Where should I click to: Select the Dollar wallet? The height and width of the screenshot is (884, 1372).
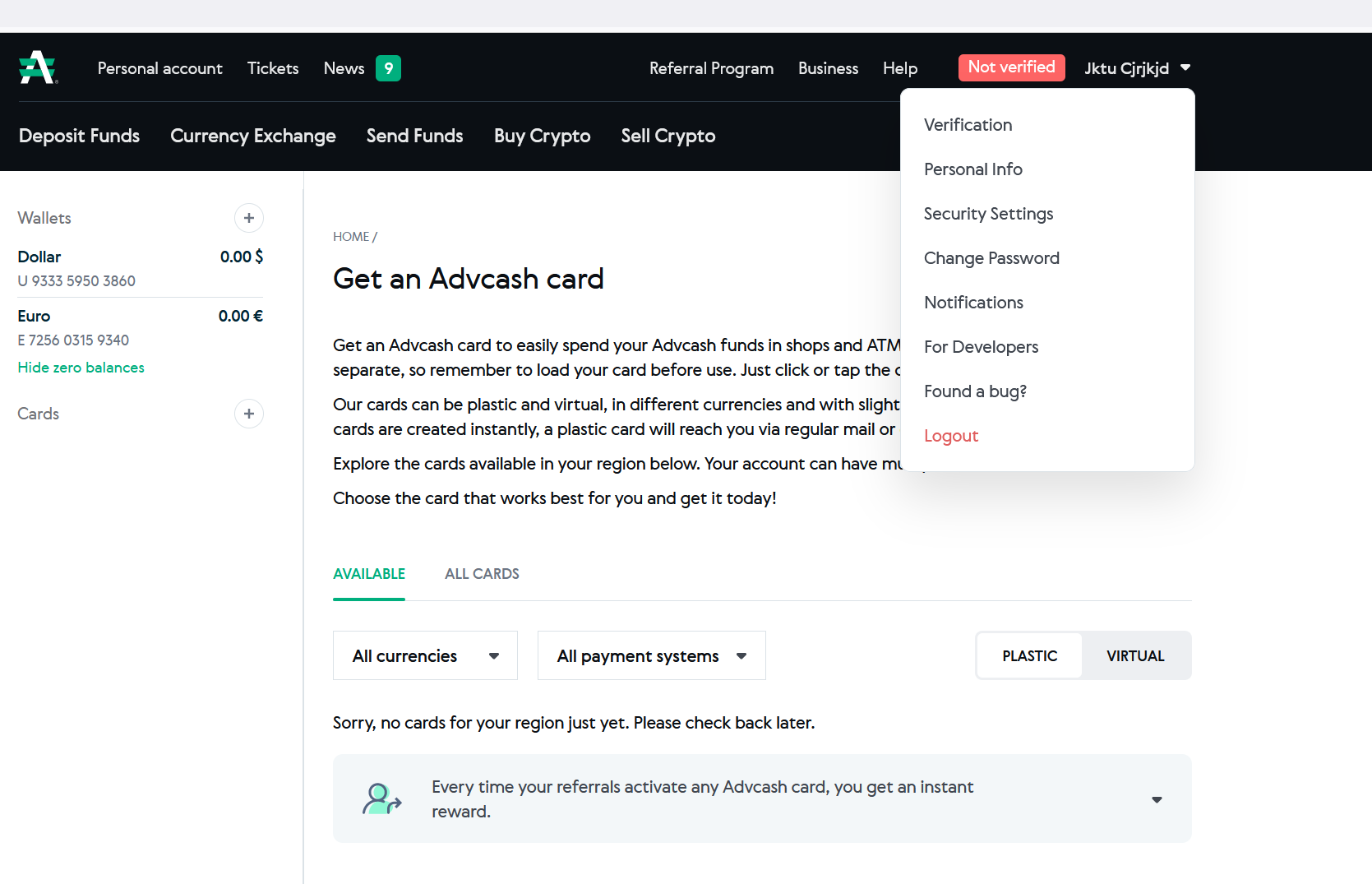141,268
